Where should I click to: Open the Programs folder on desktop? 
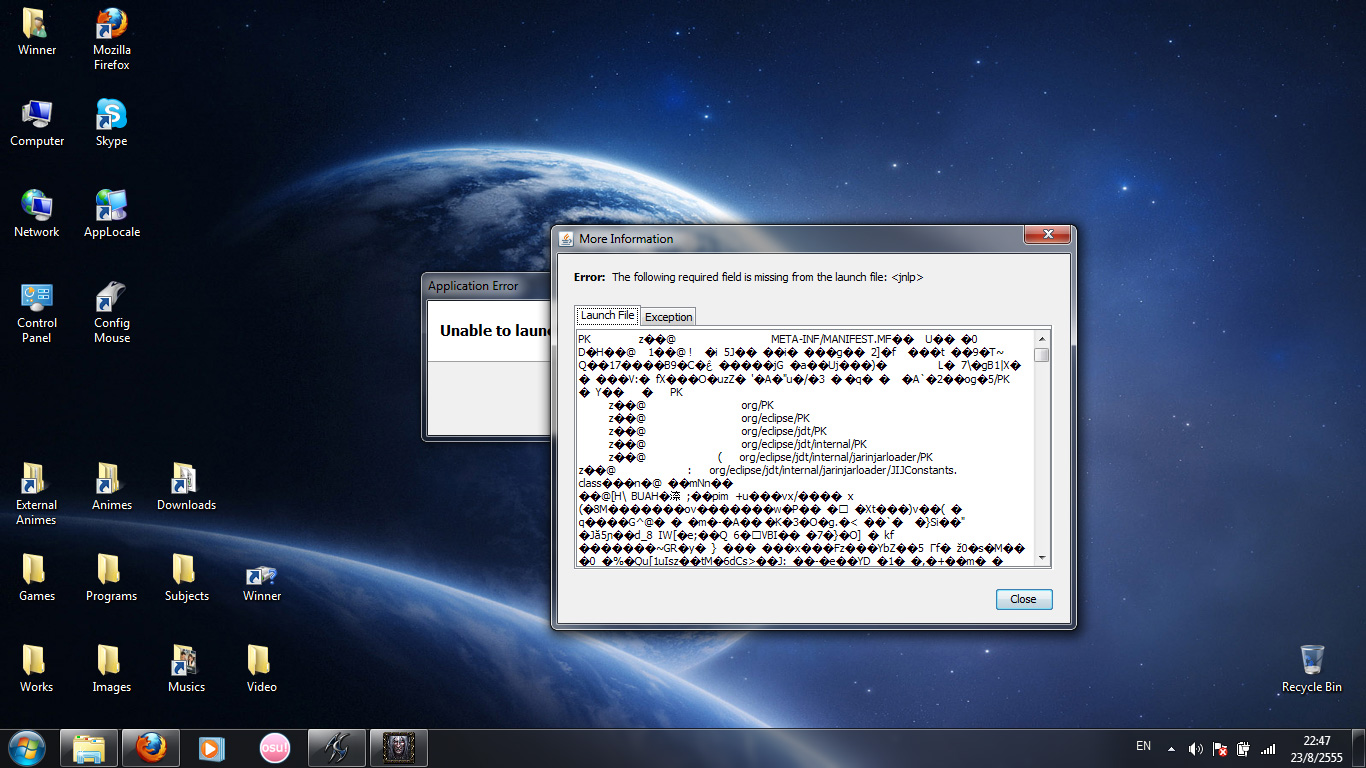coord(112,579)
